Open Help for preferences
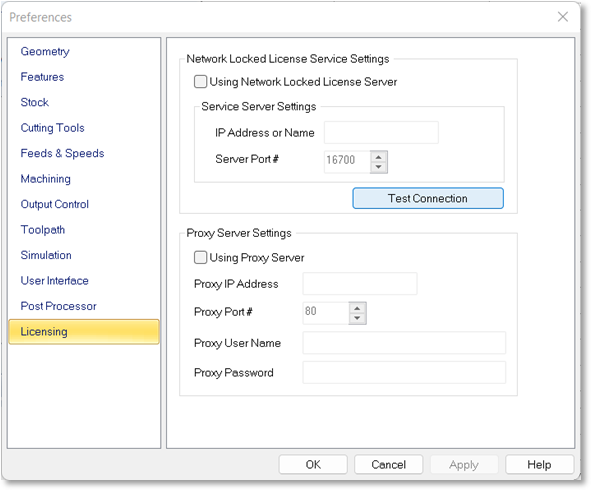591x490 pixels. 539,464
